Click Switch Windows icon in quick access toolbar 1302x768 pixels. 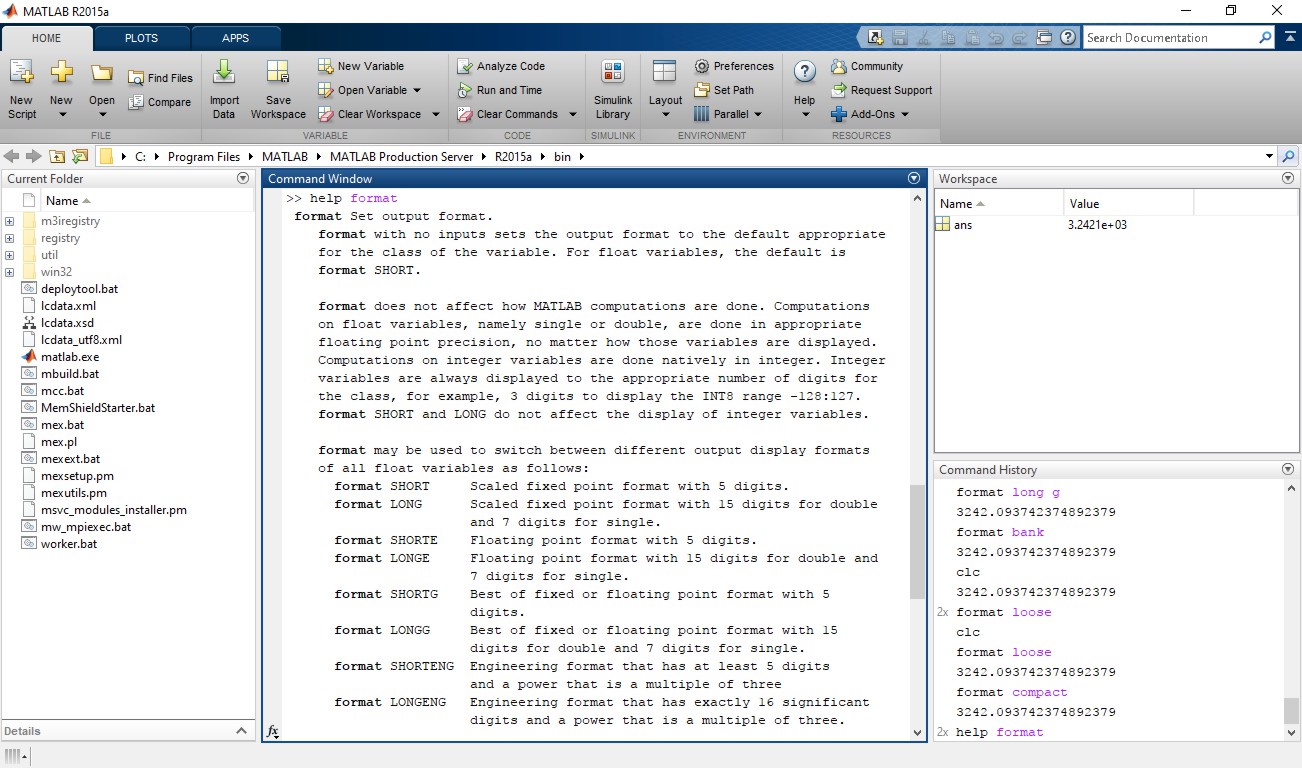1045,38
